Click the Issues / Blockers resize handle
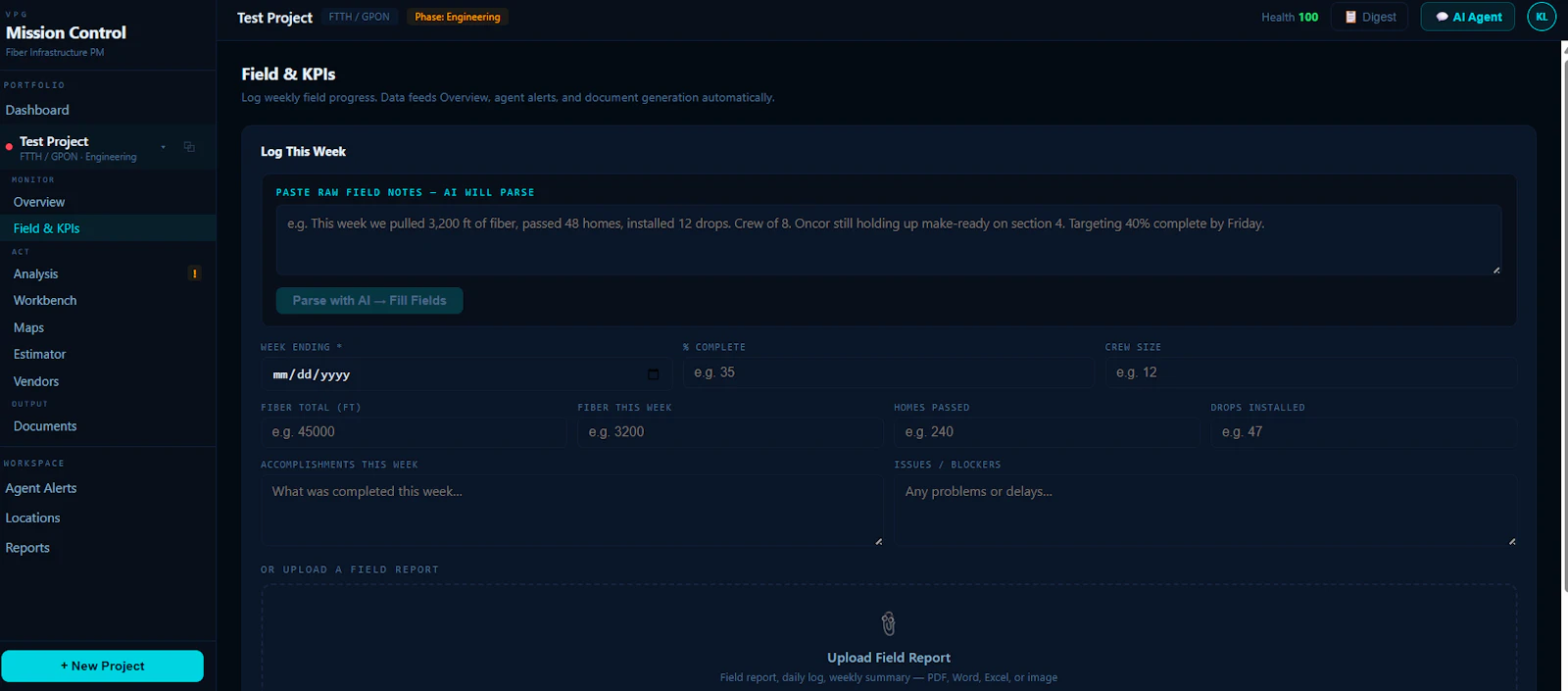The width and height of the screenshot is (1568, 691). 1512,541
